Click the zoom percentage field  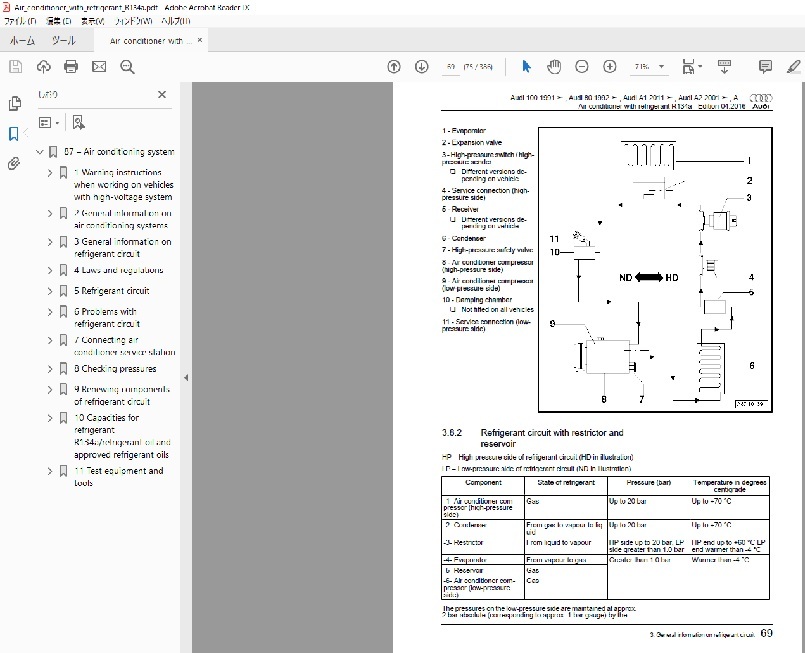click(x=642, y=67)
